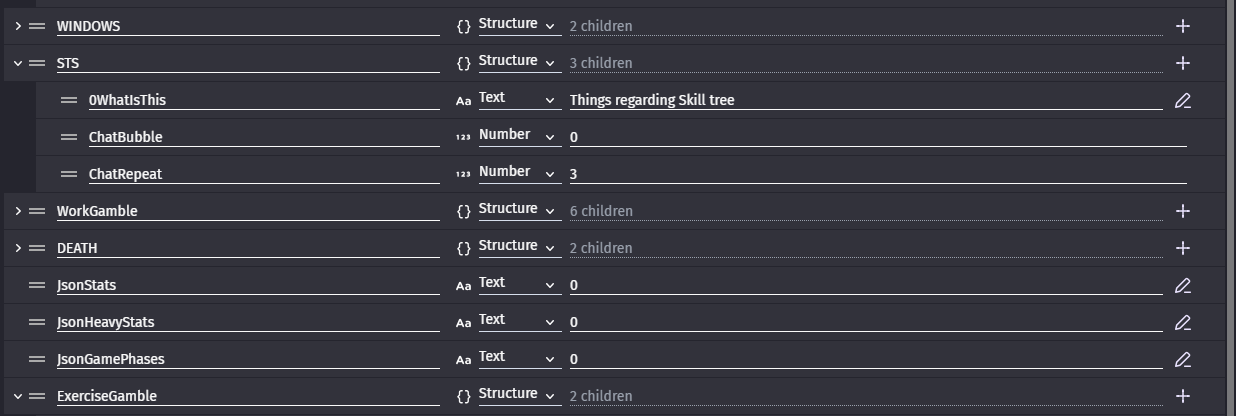Click the ChatRepeat value field
This screenshot has height=416, width=1236.
click(x=876, y=174)
